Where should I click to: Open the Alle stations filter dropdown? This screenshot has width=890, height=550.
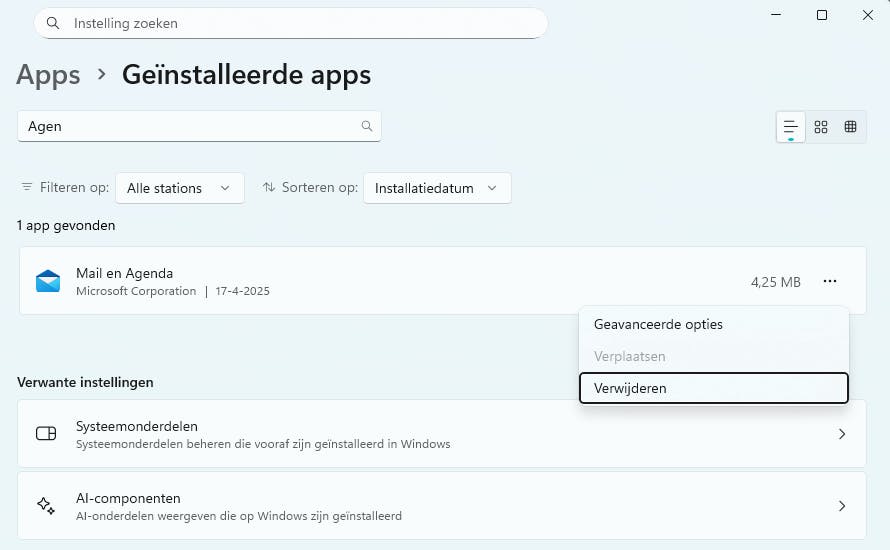pos(179,188)
